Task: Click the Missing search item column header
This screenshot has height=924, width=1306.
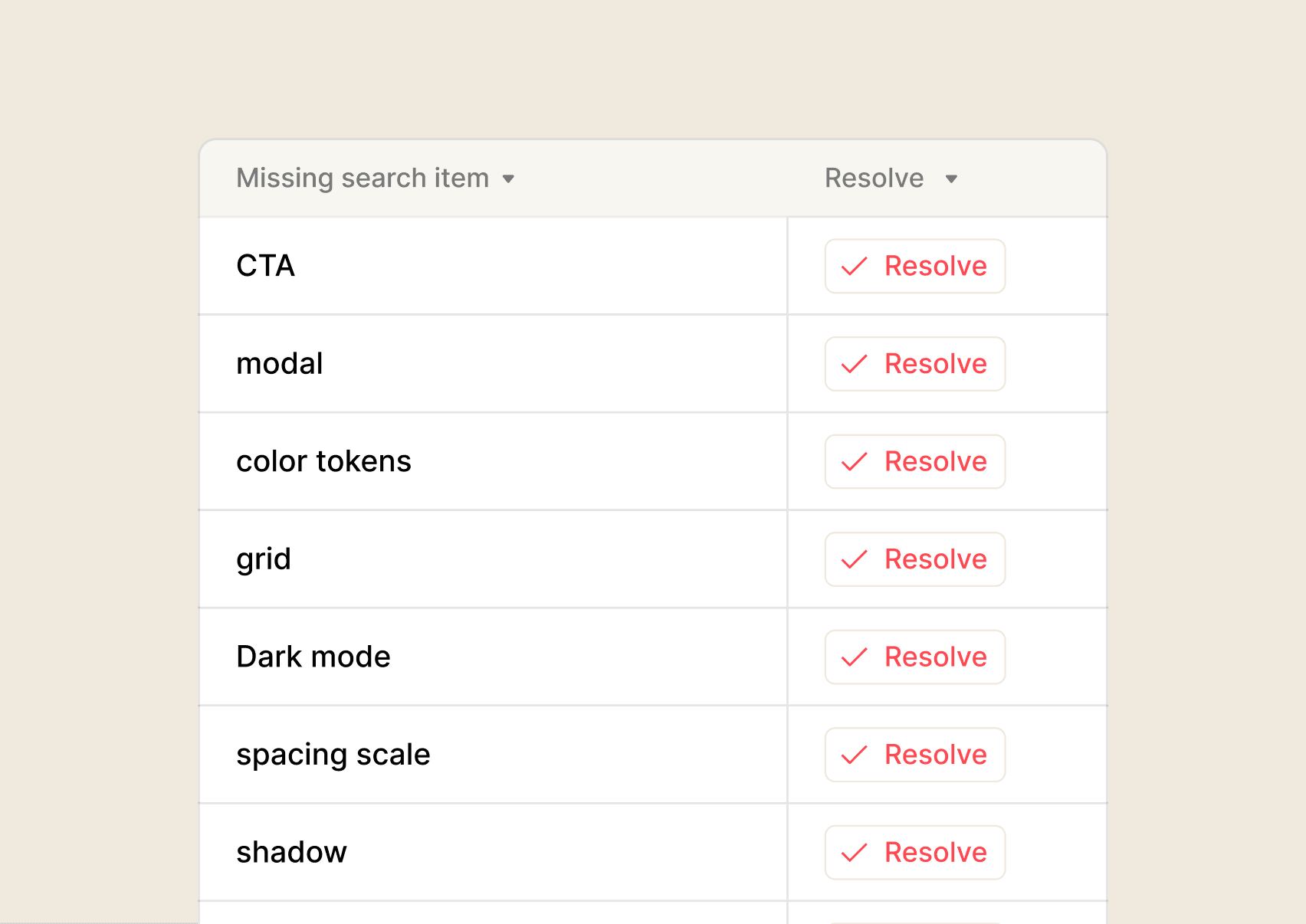Action: [363, 179]
